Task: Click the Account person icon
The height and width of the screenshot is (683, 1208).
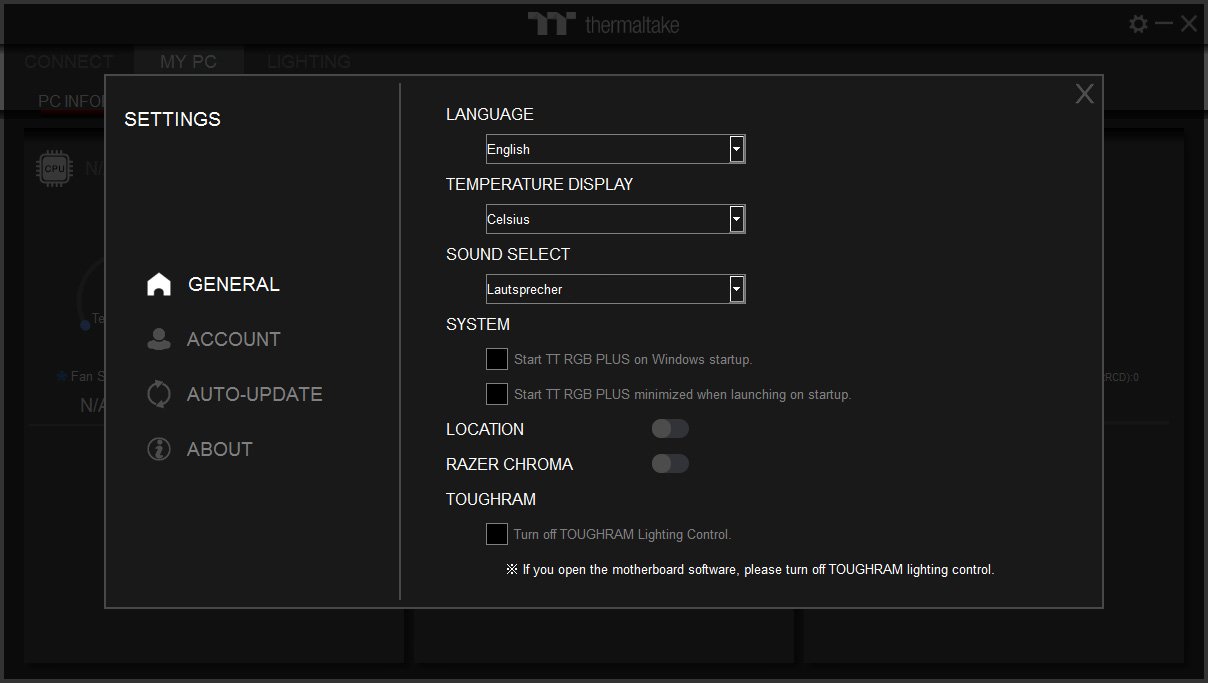Action: [159, 340]
